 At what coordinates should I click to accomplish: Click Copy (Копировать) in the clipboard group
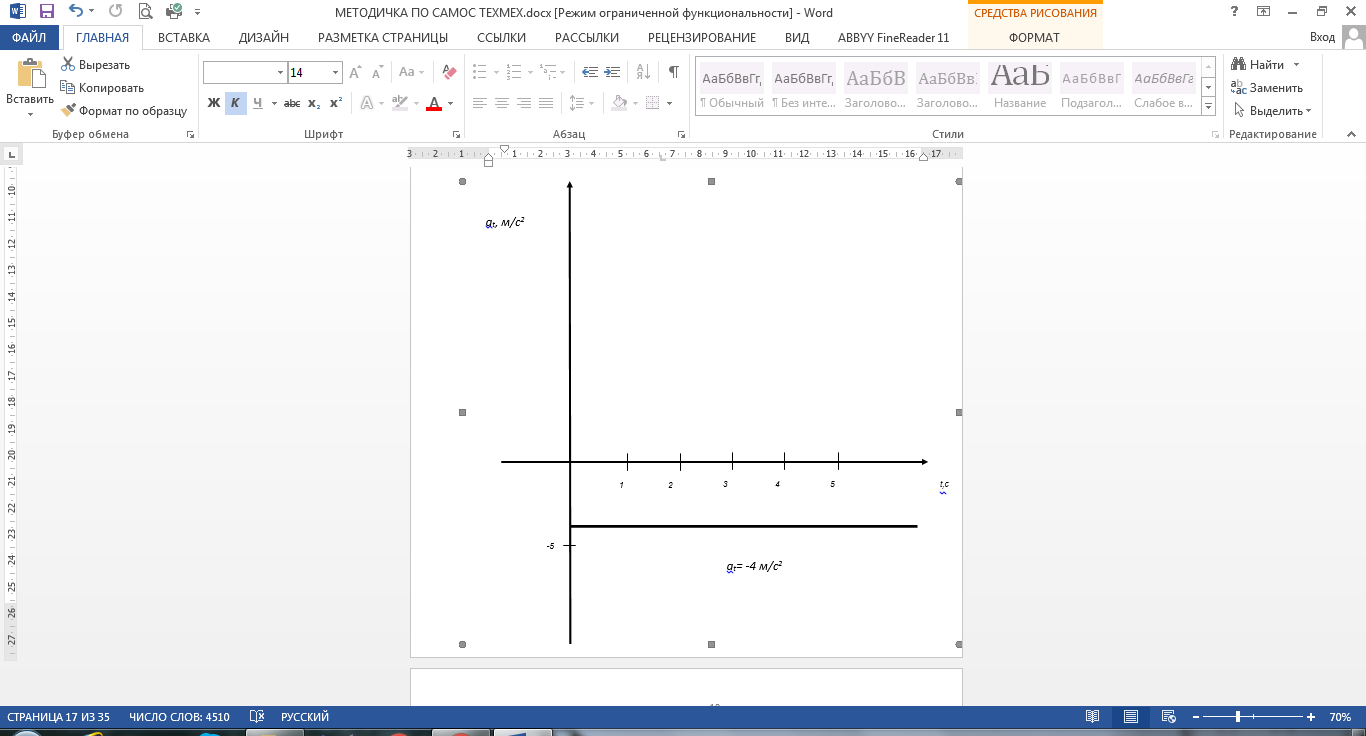[x=102, y=87]
